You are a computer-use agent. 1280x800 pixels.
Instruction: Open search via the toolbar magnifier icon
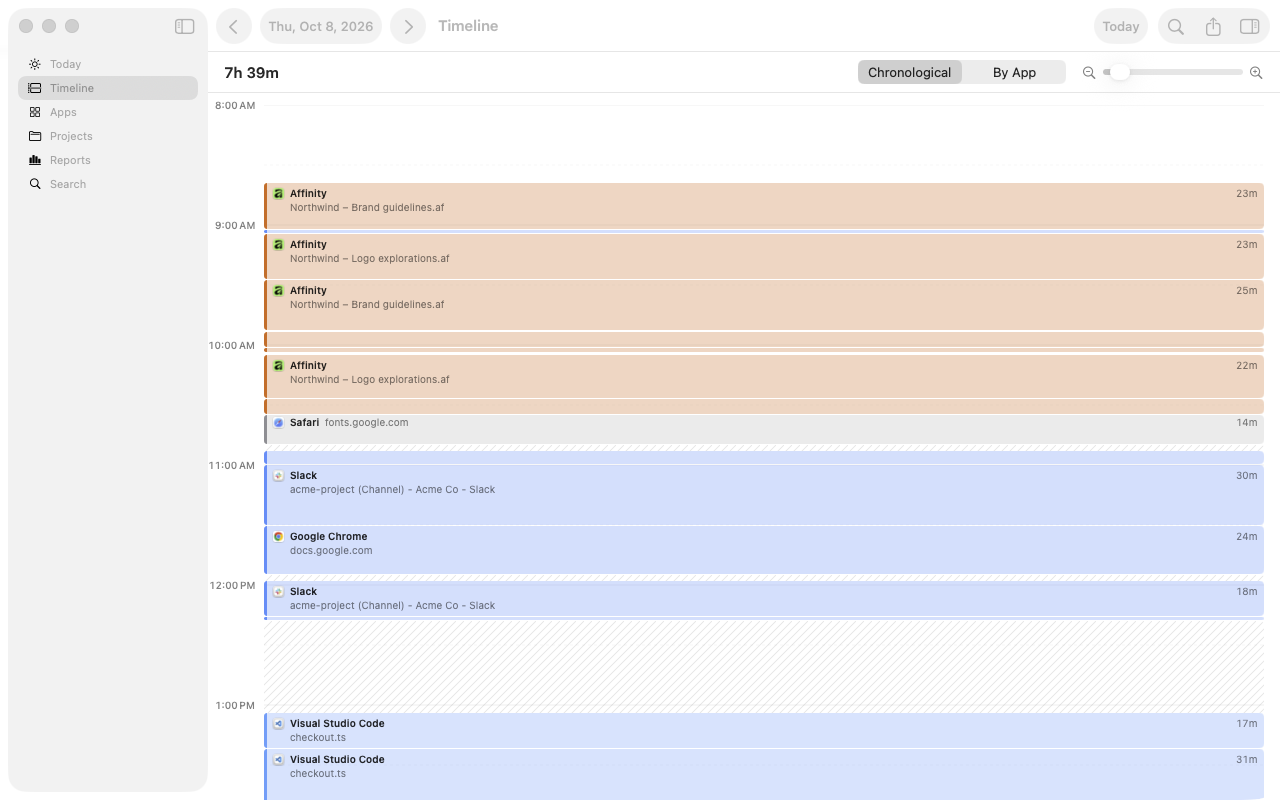pos(1176,27)
